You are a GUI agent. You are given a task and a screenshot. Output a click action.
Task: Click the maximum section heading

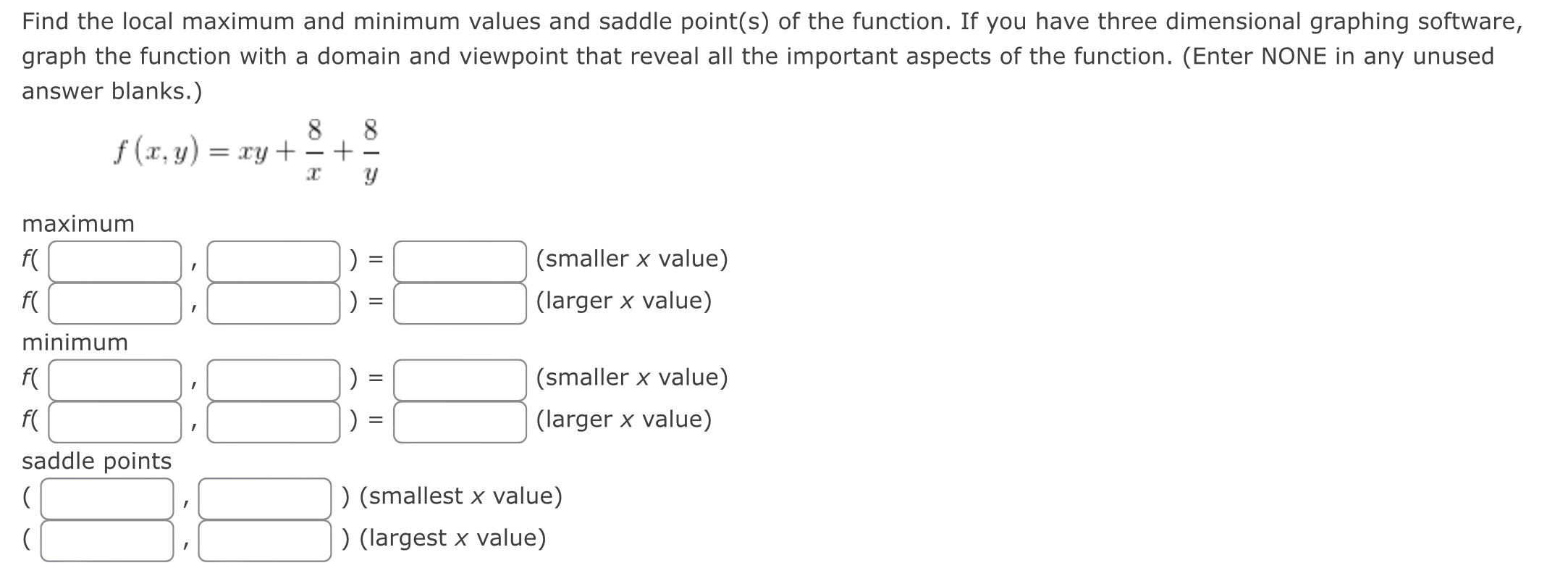(77, 224)
